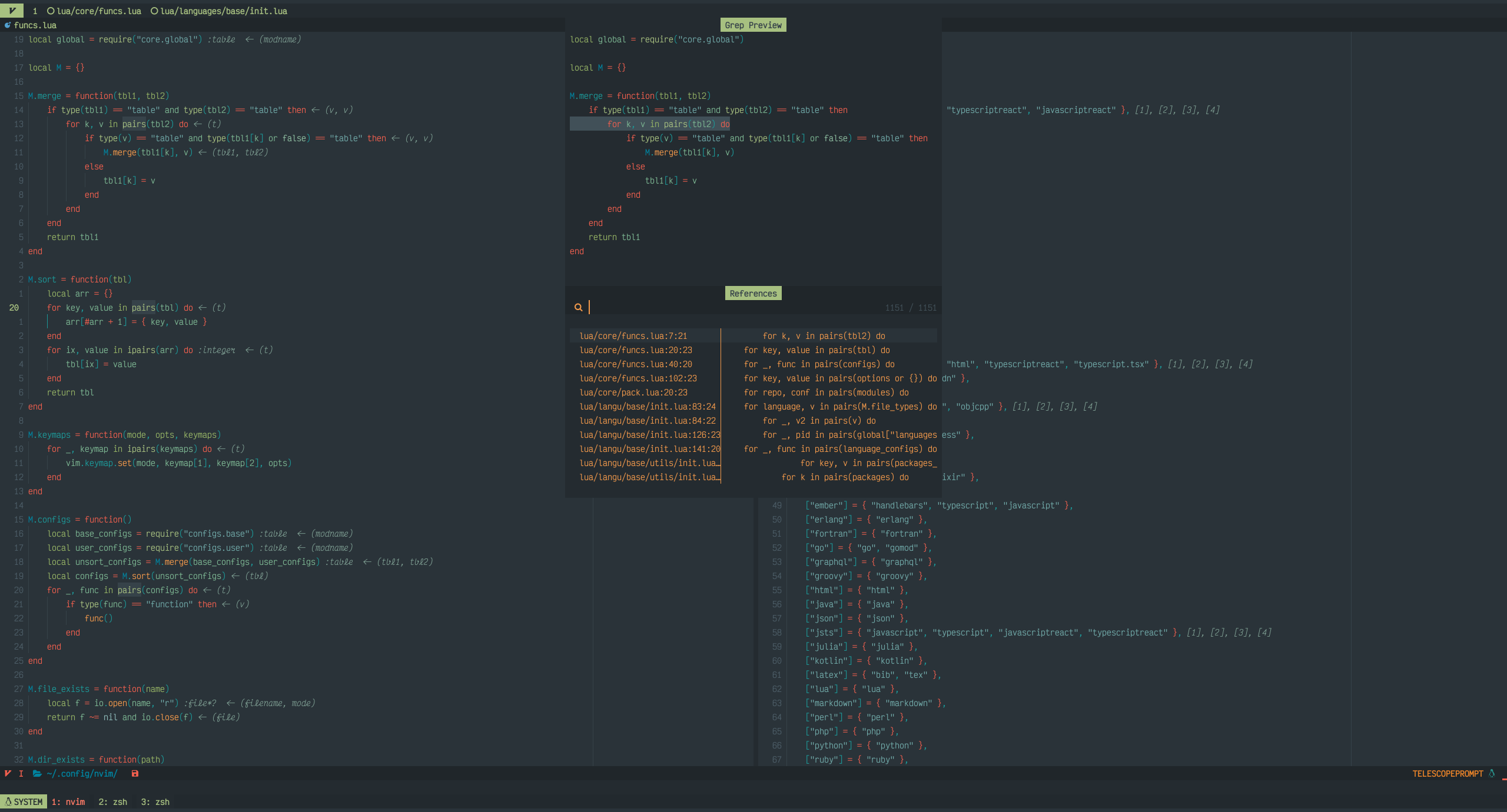Click the magnifier icon in References prompt
Screen dimensions: 1507x812
(x=578, y=307)
